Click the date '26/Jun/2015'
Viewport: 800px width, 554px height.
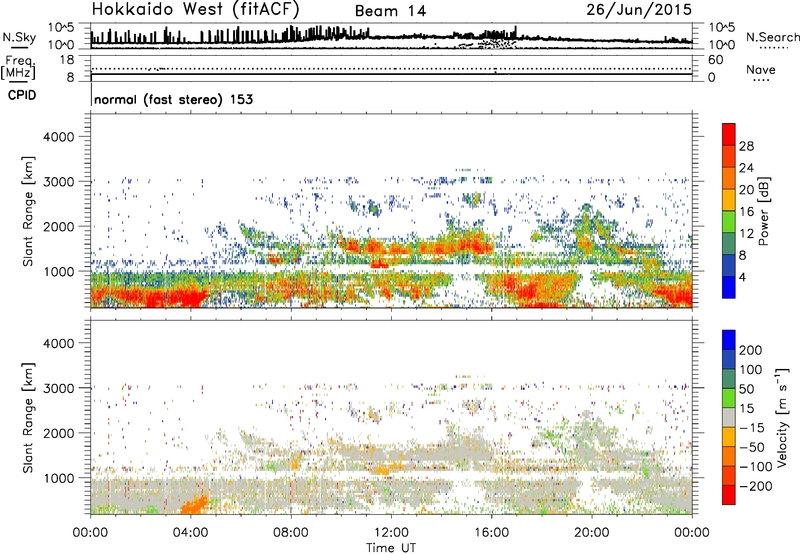click(639, 10)
